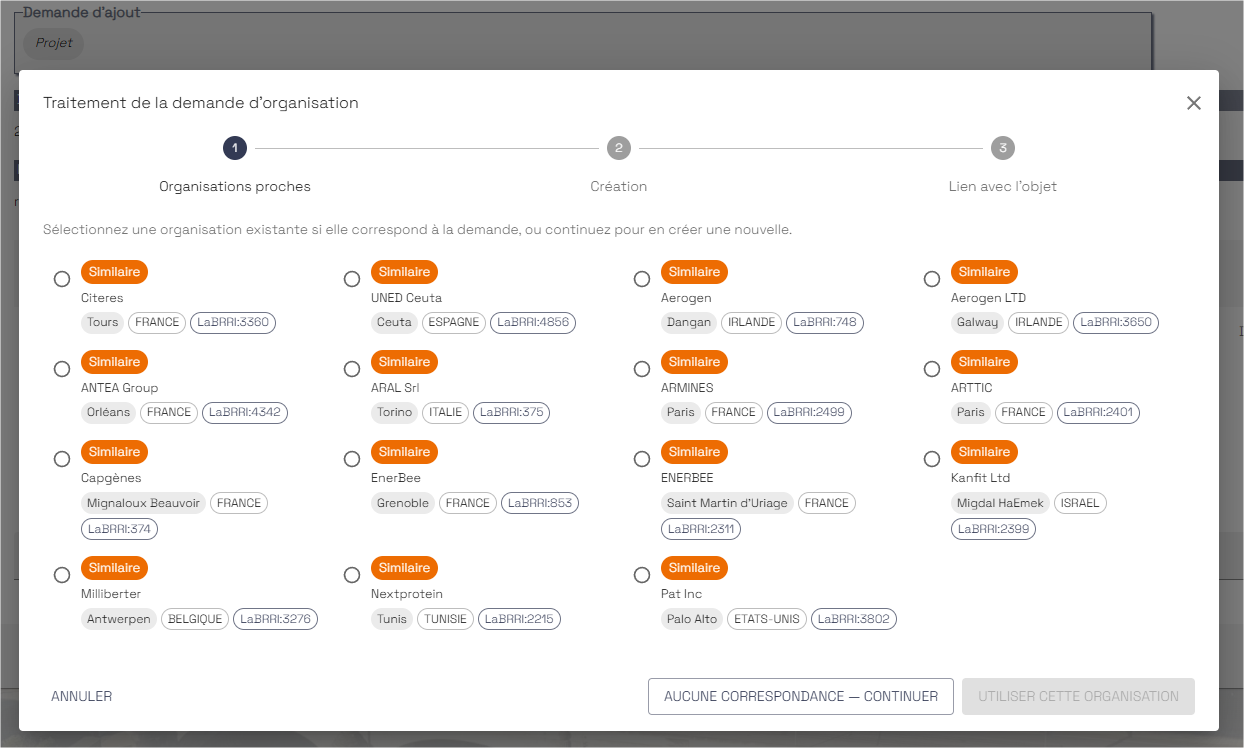Click the LaBRRI:2215 tag for Nextprotein
The height and width of the screenshot is (748, 1244).
point(519,619)
